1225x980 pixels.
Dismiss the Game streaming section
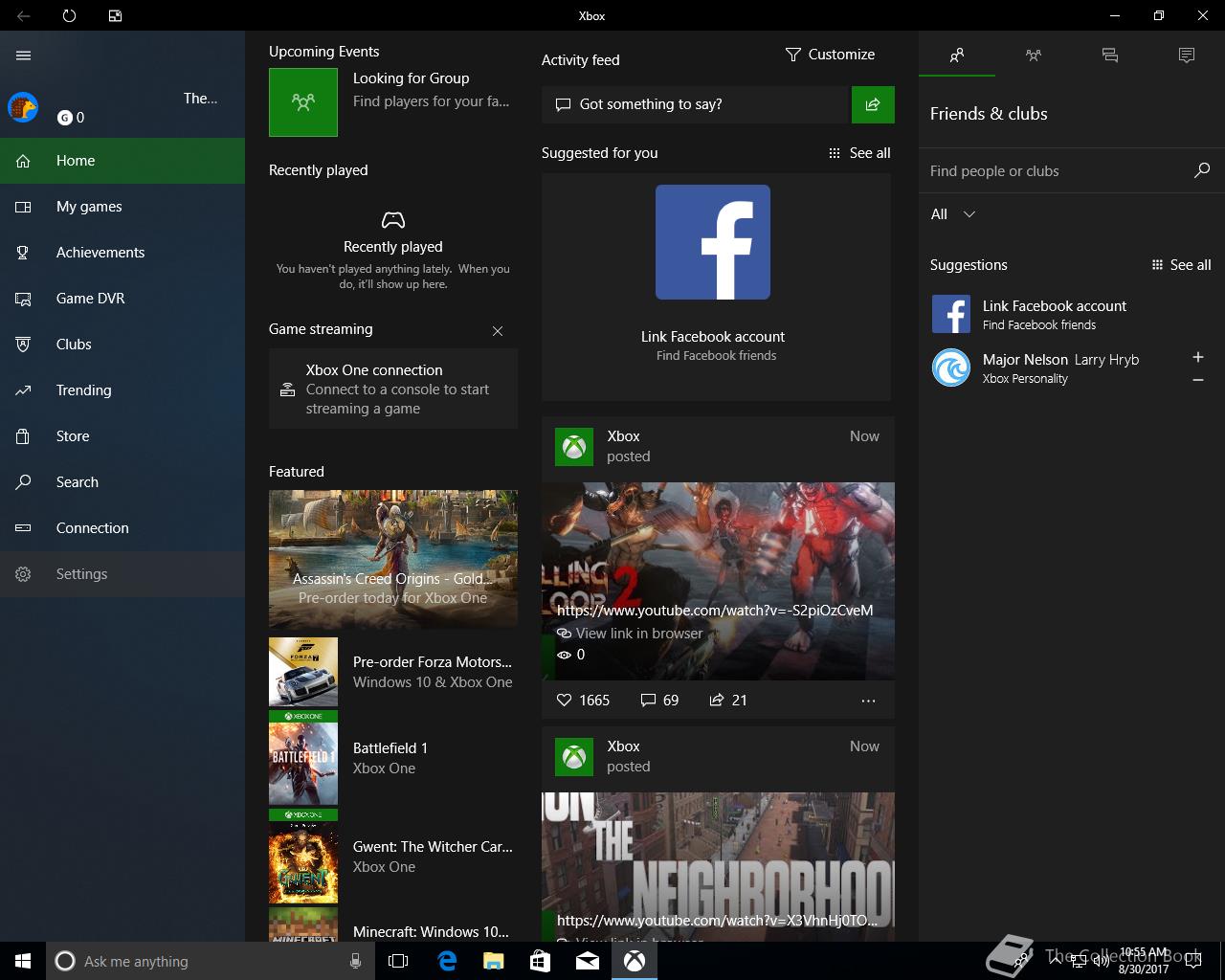[x=498, y=331]
